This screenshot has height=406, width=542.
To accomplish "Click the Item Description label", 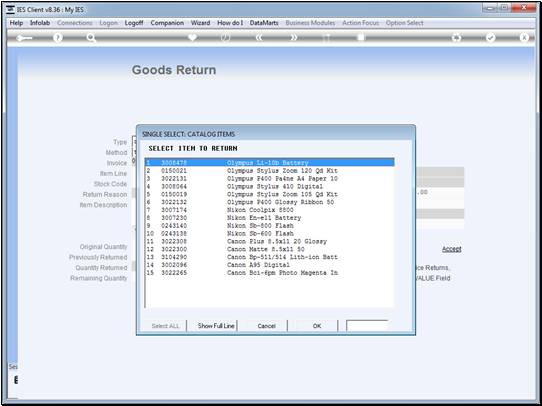I will coord(103,205).
